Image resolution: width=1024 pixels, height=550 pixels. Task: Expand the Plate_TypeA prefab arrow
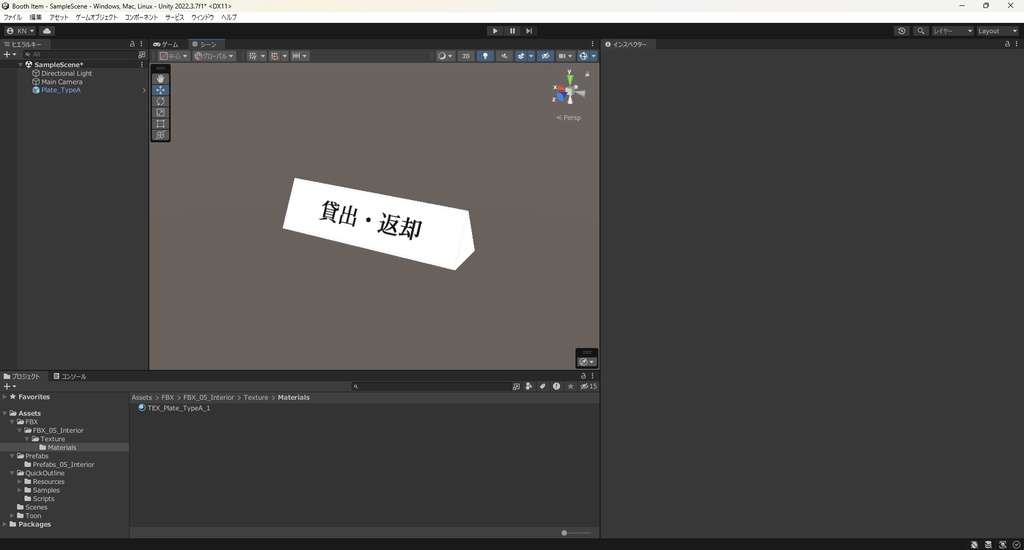point(144,90)
